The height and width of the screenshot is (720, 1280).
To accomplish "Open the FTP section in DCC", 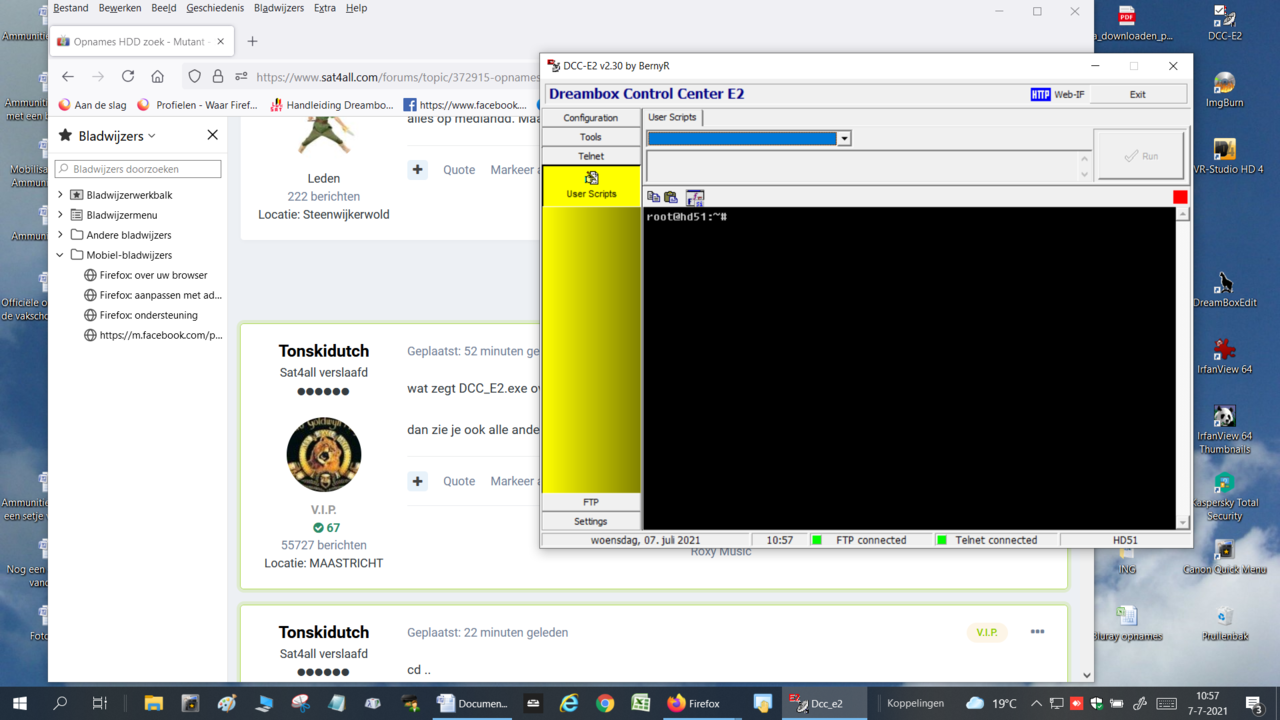I will click(591, 502).
